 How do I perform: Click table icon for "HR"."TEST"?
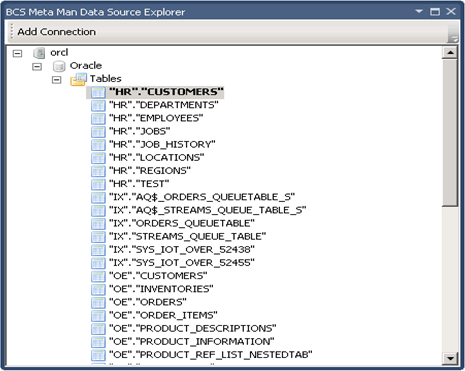point(98,184)
